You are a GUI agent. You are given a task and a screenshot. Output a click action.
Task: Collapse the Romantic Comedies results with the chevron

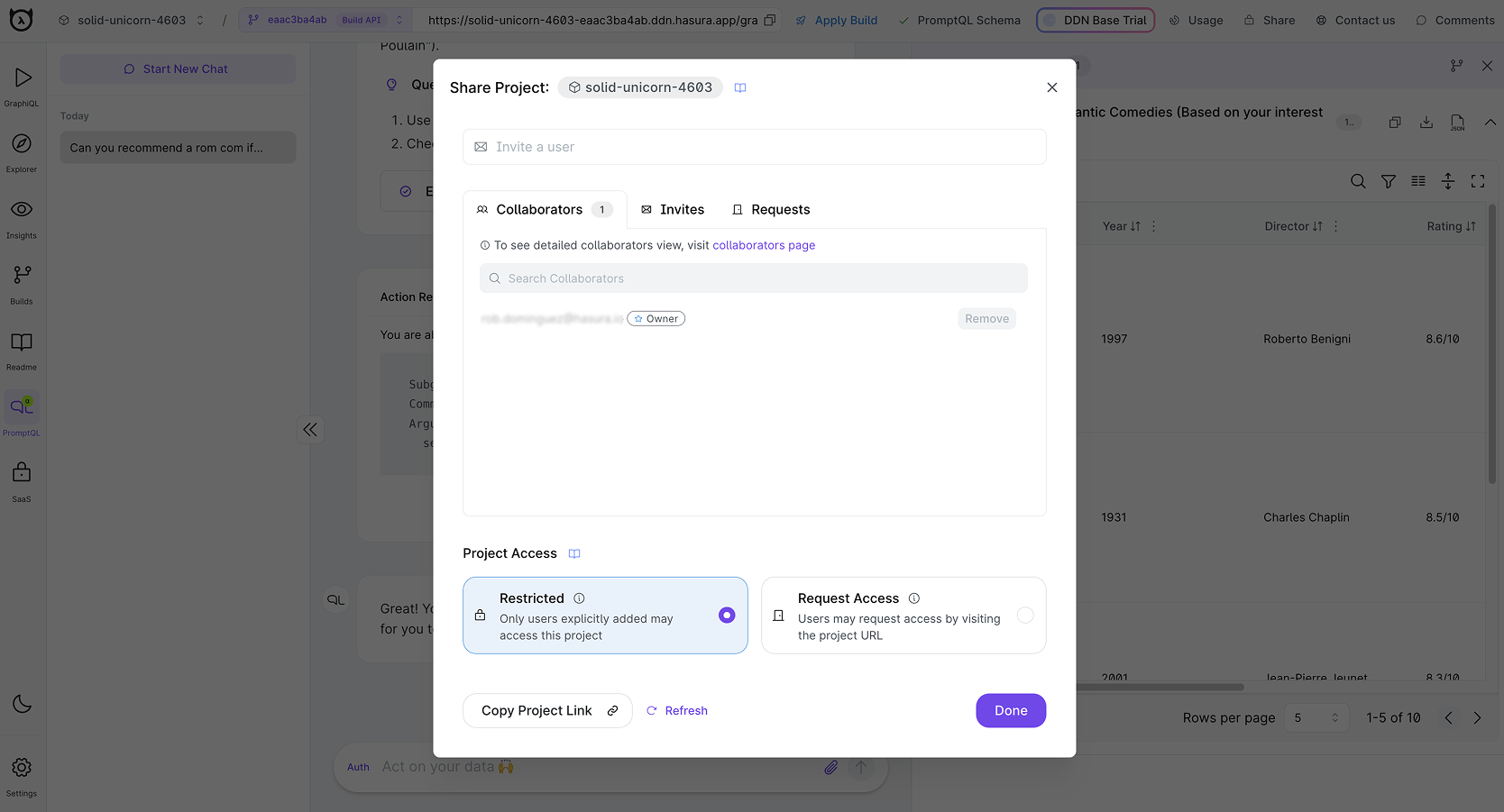(1490, 123)
